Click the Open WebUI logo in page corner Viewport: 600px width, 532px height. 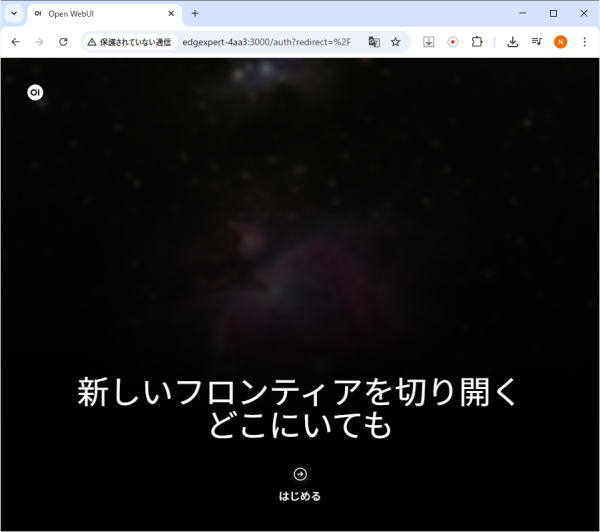(35, 92)
